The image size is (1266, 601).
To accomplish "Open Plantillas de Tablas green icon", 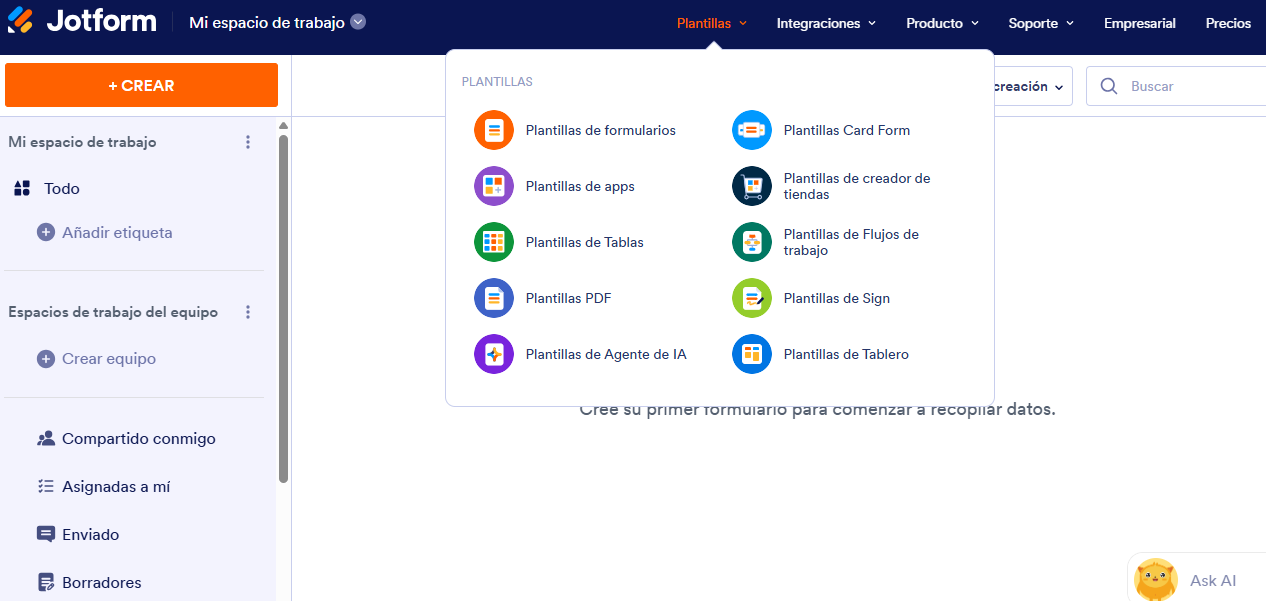I will click(493, 242).
